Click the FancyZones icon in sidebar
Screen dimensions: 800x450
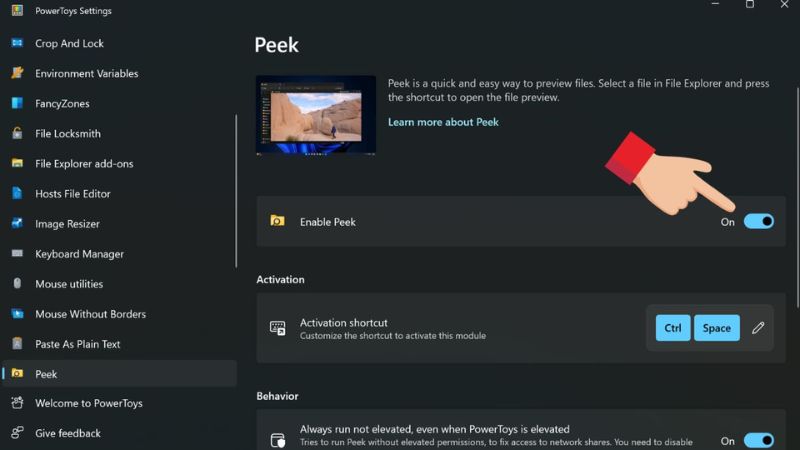(x=17, y=103)
